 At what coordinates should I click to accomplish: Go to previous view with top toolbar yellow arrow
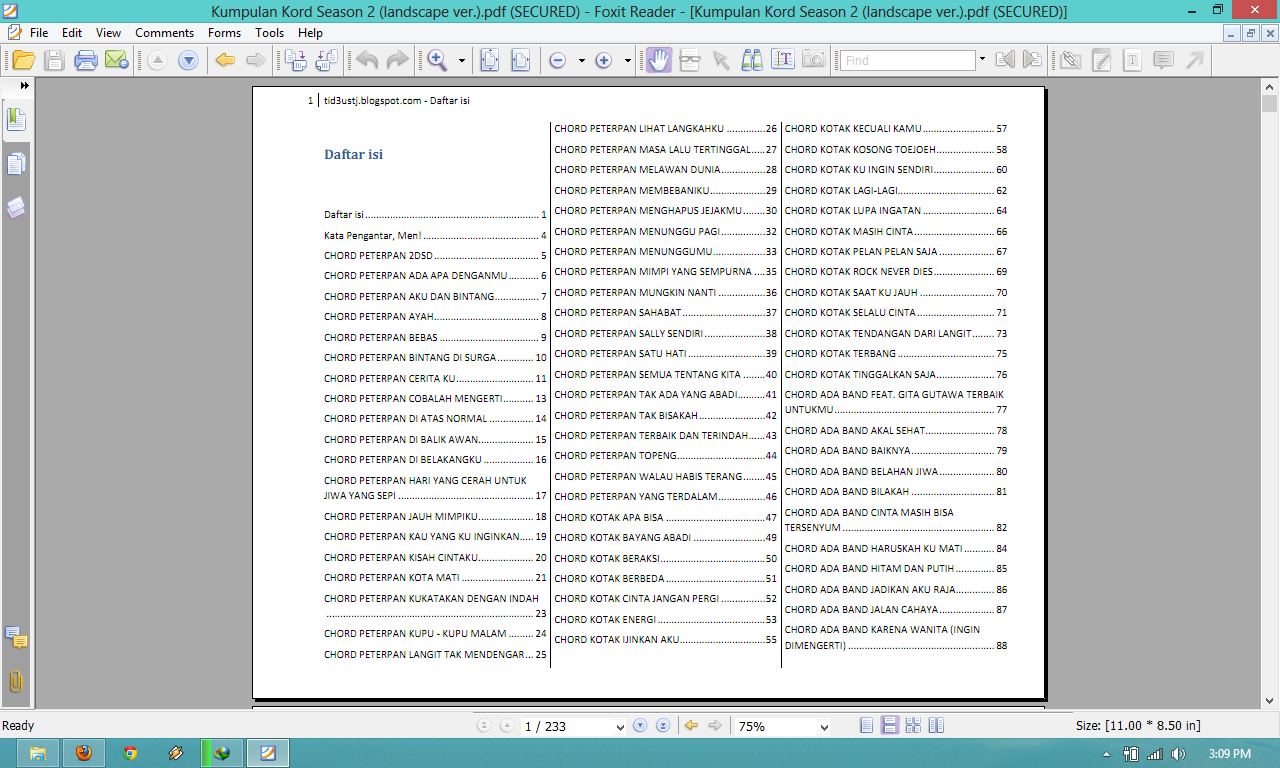click(x=225, y=61)
